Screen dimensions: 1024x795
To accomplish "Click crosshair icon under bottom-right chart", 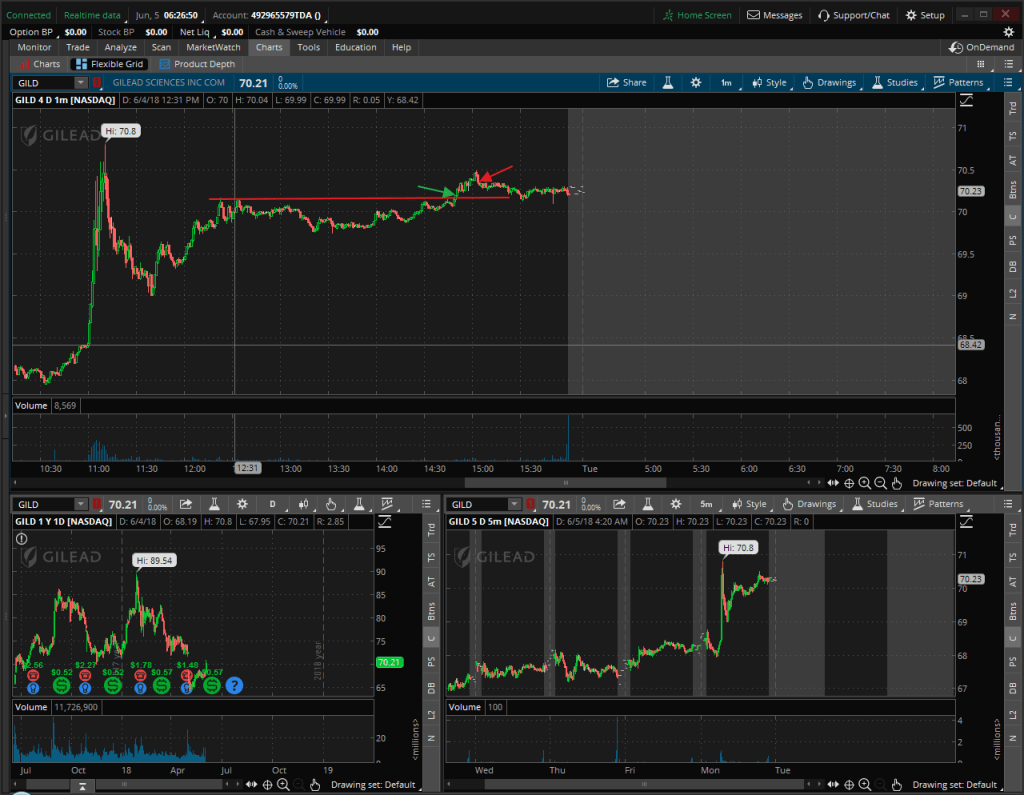I will click(x=849, y=785).
